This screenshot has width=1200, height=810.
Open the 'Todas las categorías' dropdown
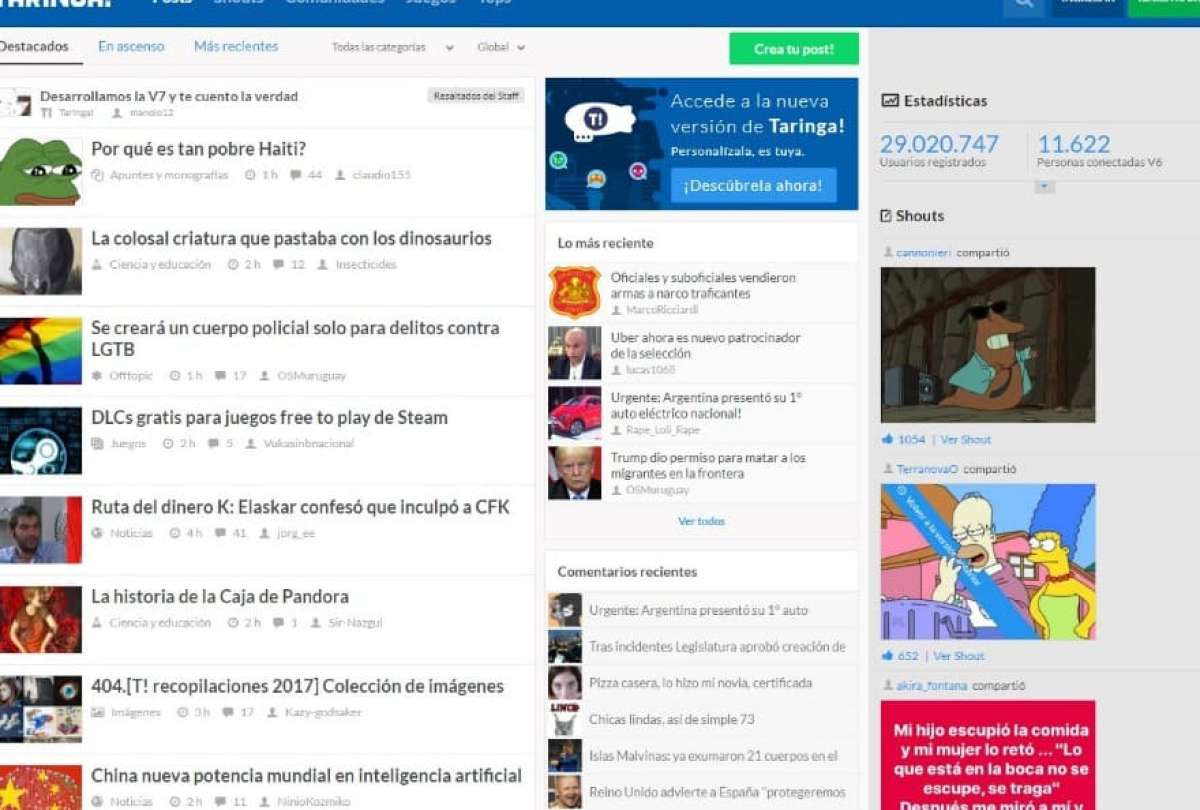(392, 47)
